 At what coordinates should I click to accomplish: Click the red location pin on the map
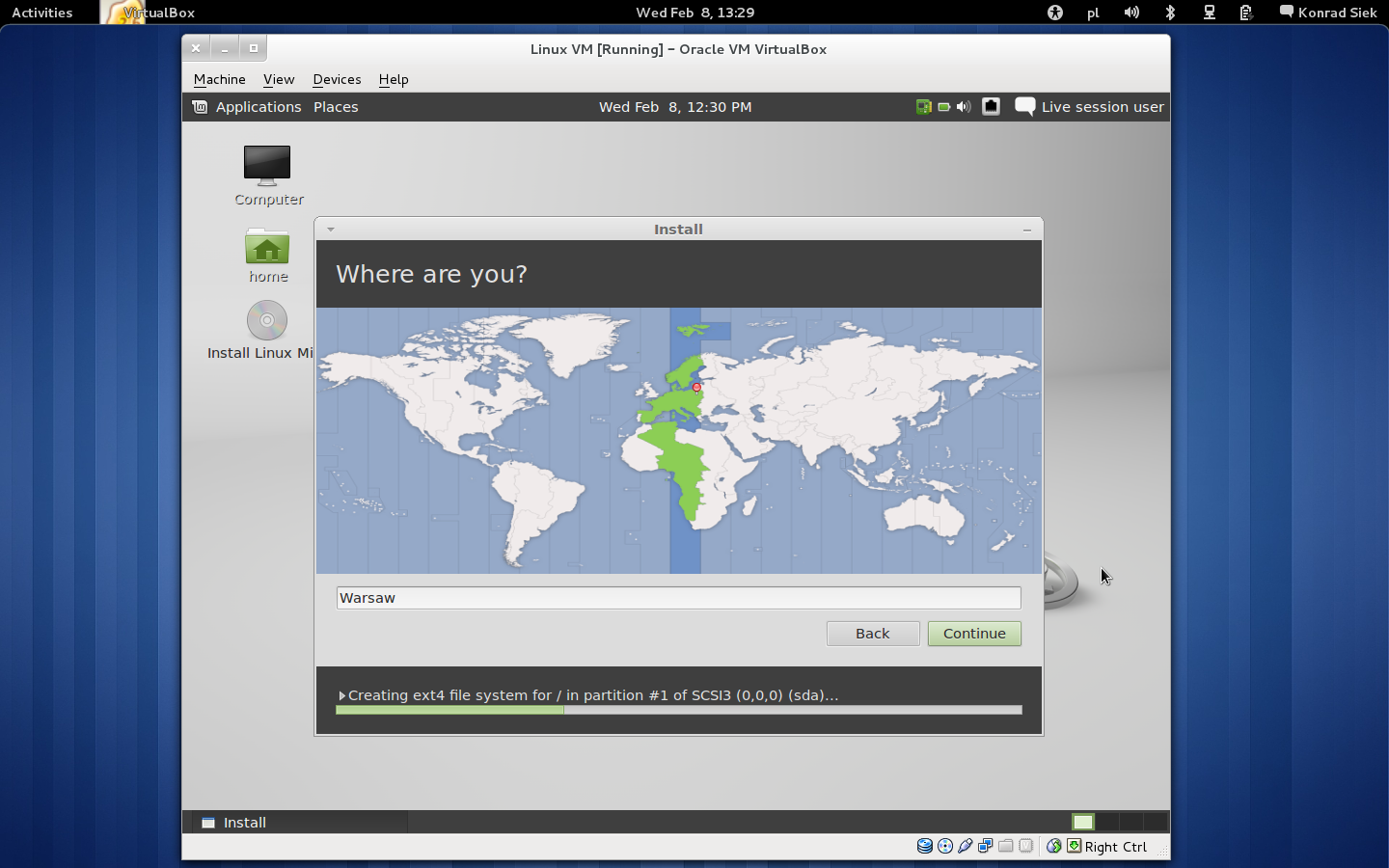tap(696, 387)
